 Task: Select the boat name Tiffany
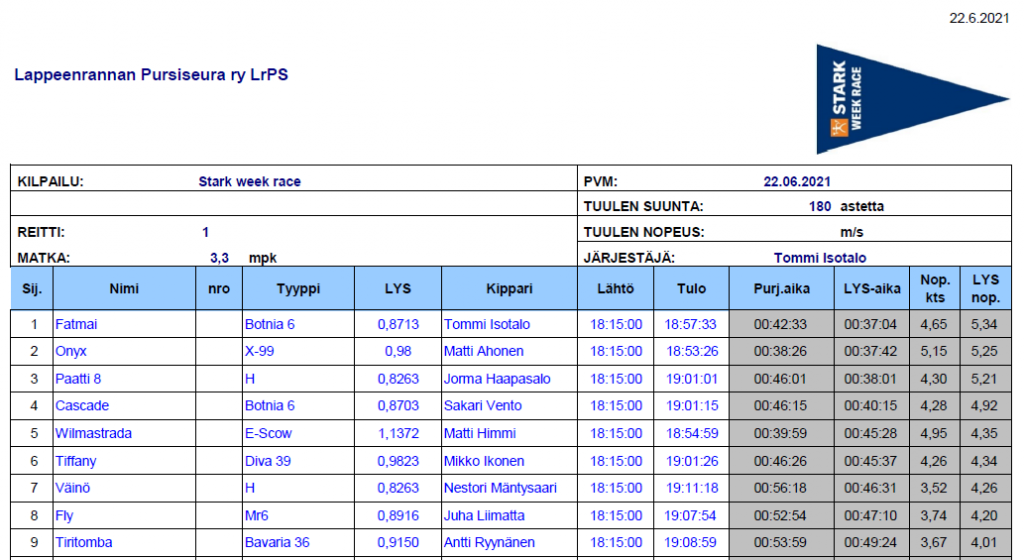(75, 461)
